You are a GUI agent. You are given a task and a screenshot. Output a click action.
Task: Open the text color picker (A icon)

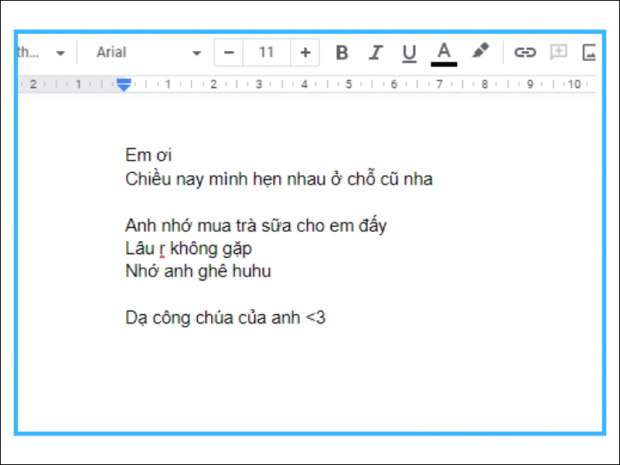tap(444, 54)
